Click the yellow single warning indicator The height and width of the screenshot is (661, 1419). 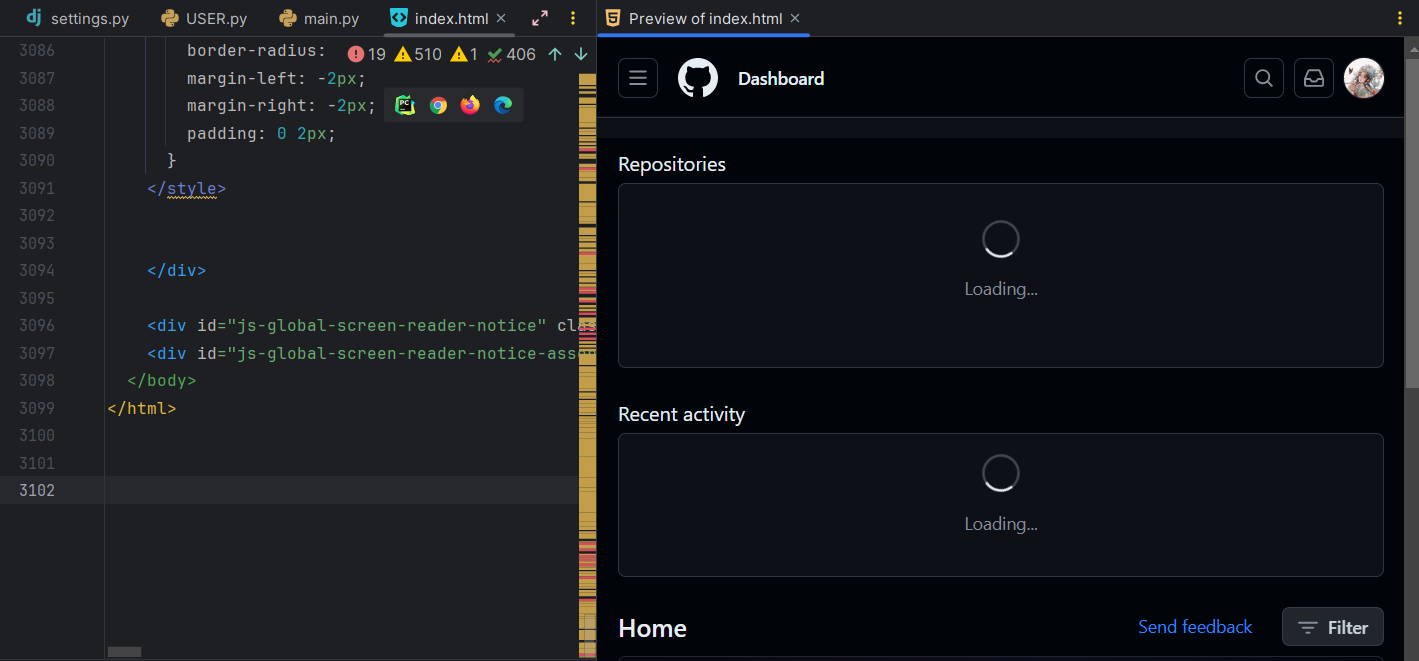[464, 54]
